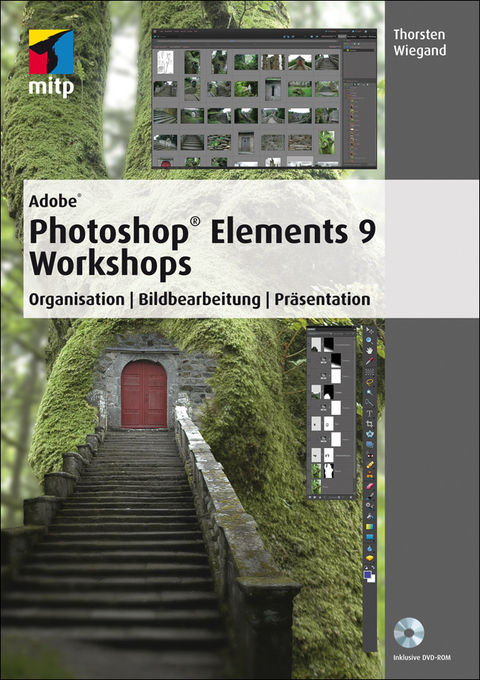The height and width of the screenshot is (680, 480).
Task: Select the Eyedropper tool
Action: tap(369, 361)
